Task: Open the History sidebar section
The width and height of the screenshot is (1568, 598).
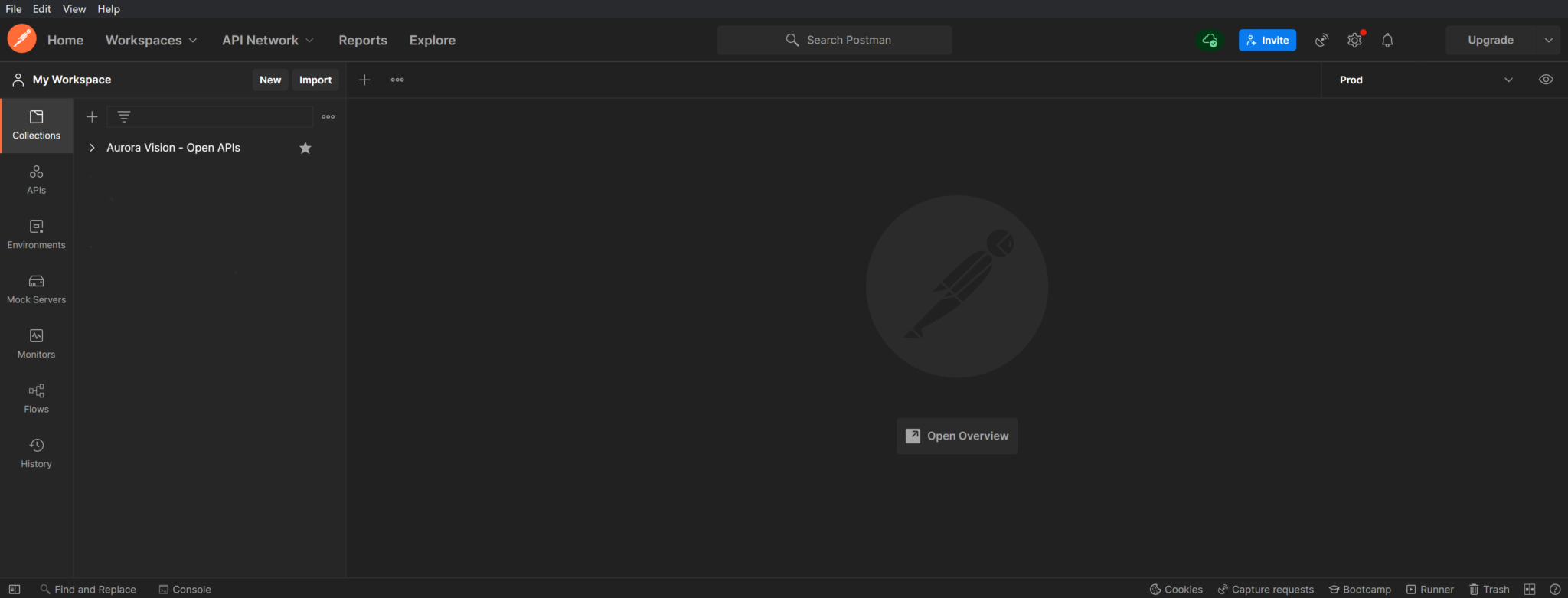Action: point(36,453)
